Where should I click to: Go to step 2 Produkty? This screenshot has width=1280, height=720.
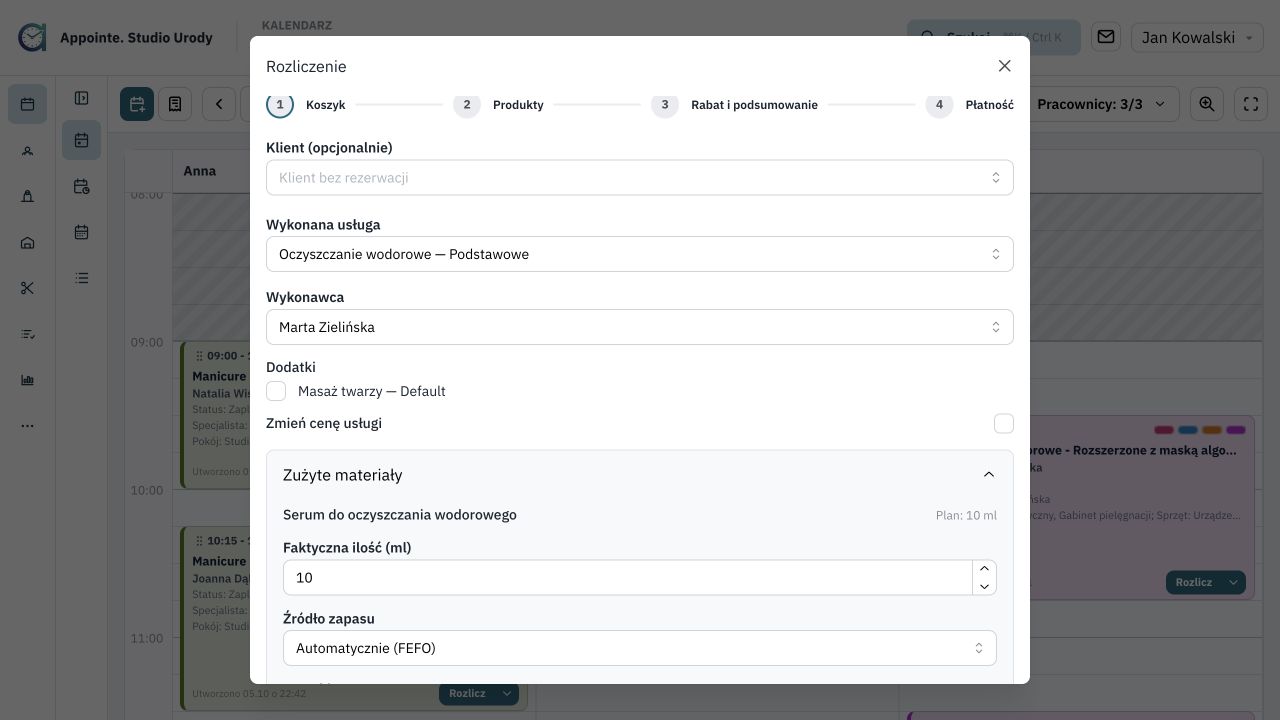click(x=499, y=105)
